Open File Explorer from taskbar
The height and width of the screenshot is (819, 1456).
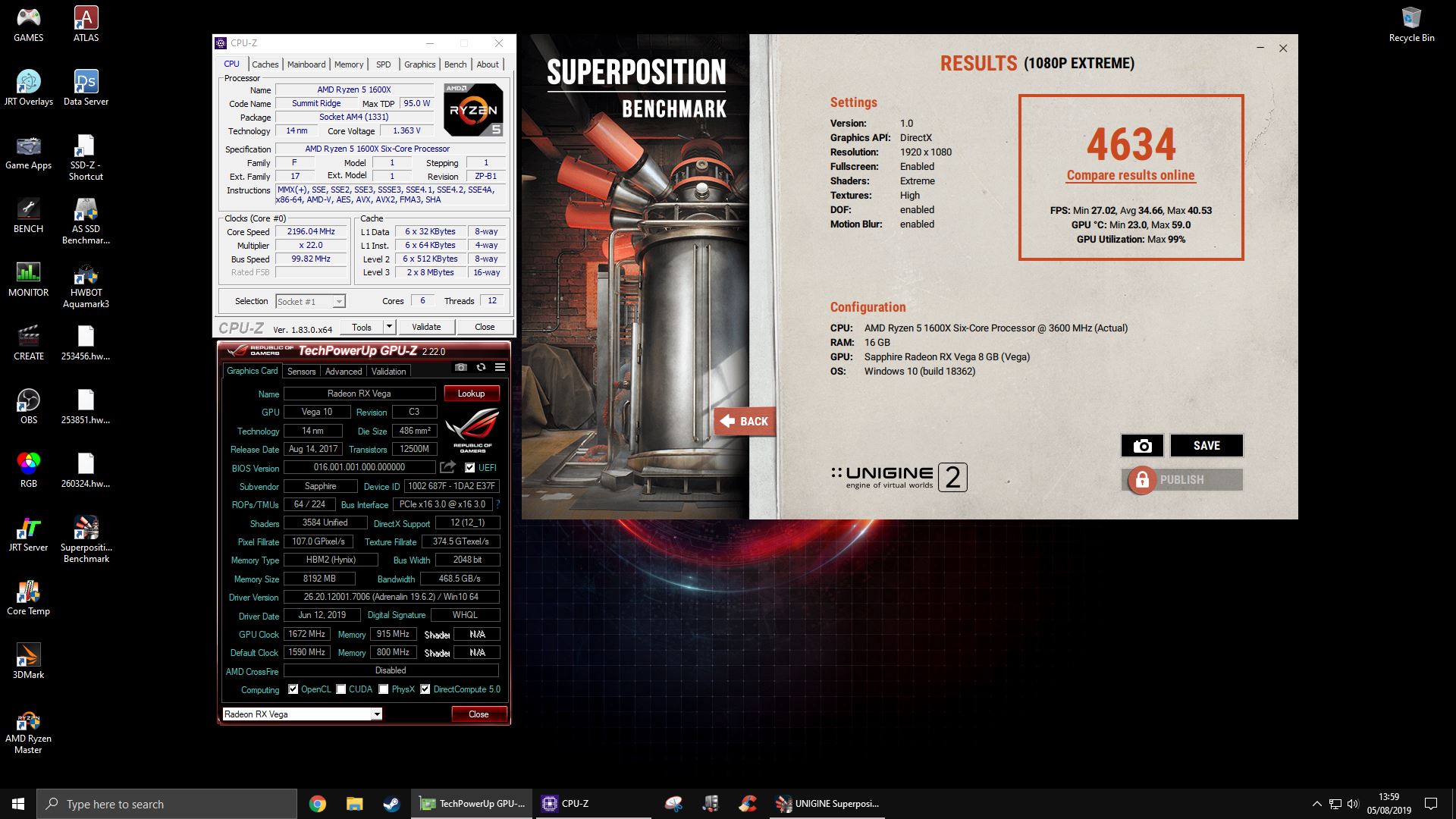[355, 804]
